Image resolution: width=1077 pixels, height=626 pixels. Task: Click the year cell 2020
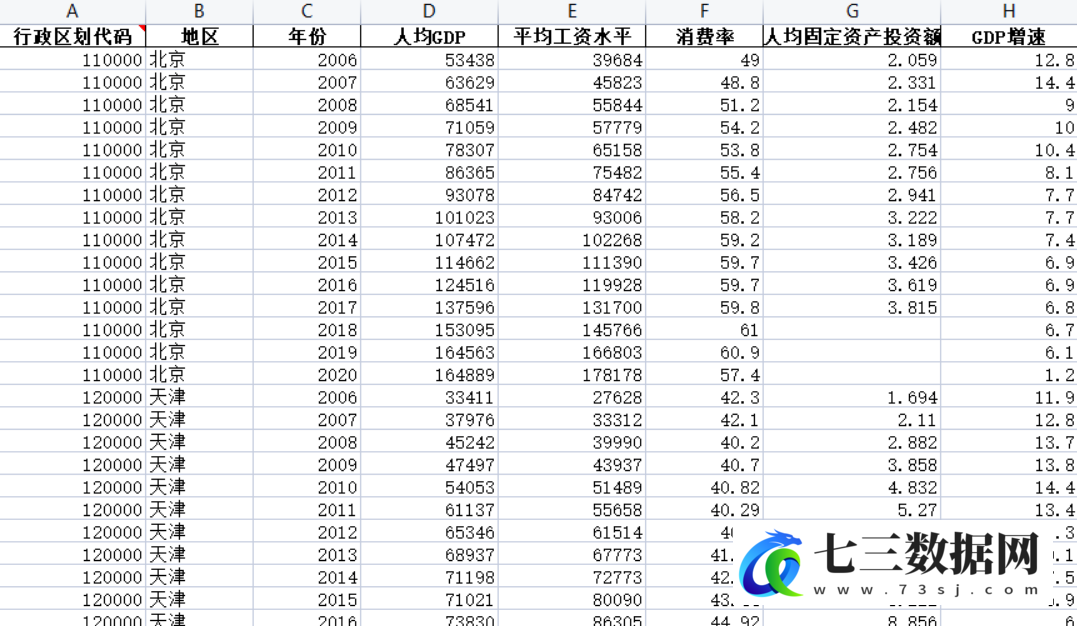click(x=307, y=375)
